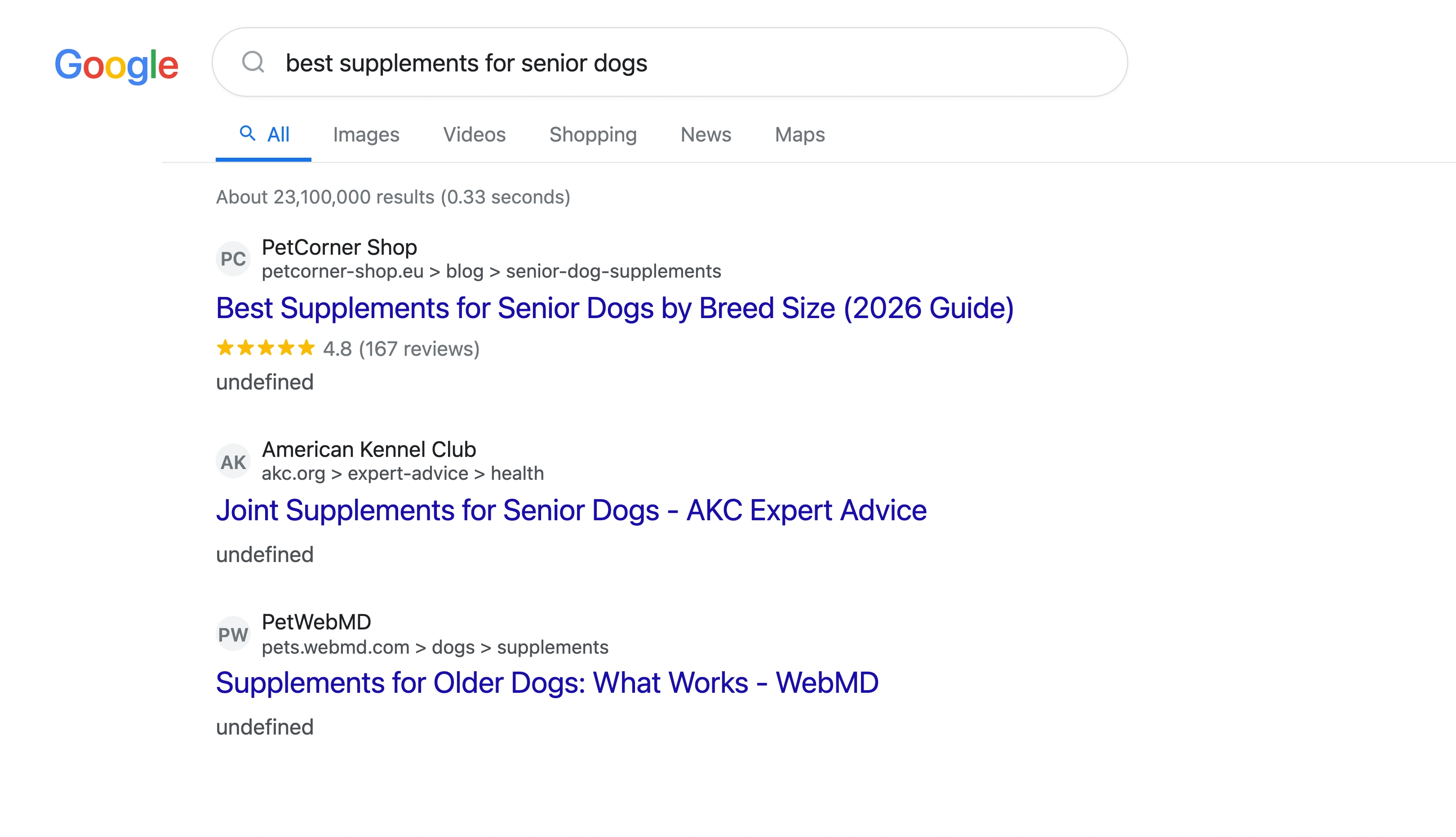Click the American Kennel Club AK favicon
The image size is (1456, 837).
(x=233, y=460)
